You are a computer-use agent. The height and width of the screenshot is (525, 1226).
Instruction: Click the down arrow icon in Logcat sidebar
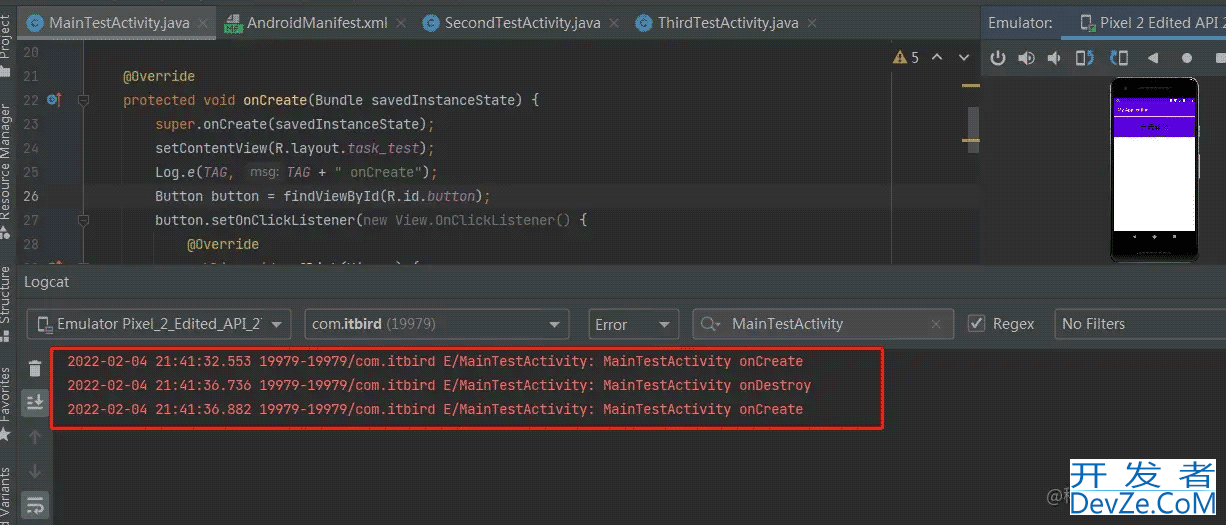[35, 470]
